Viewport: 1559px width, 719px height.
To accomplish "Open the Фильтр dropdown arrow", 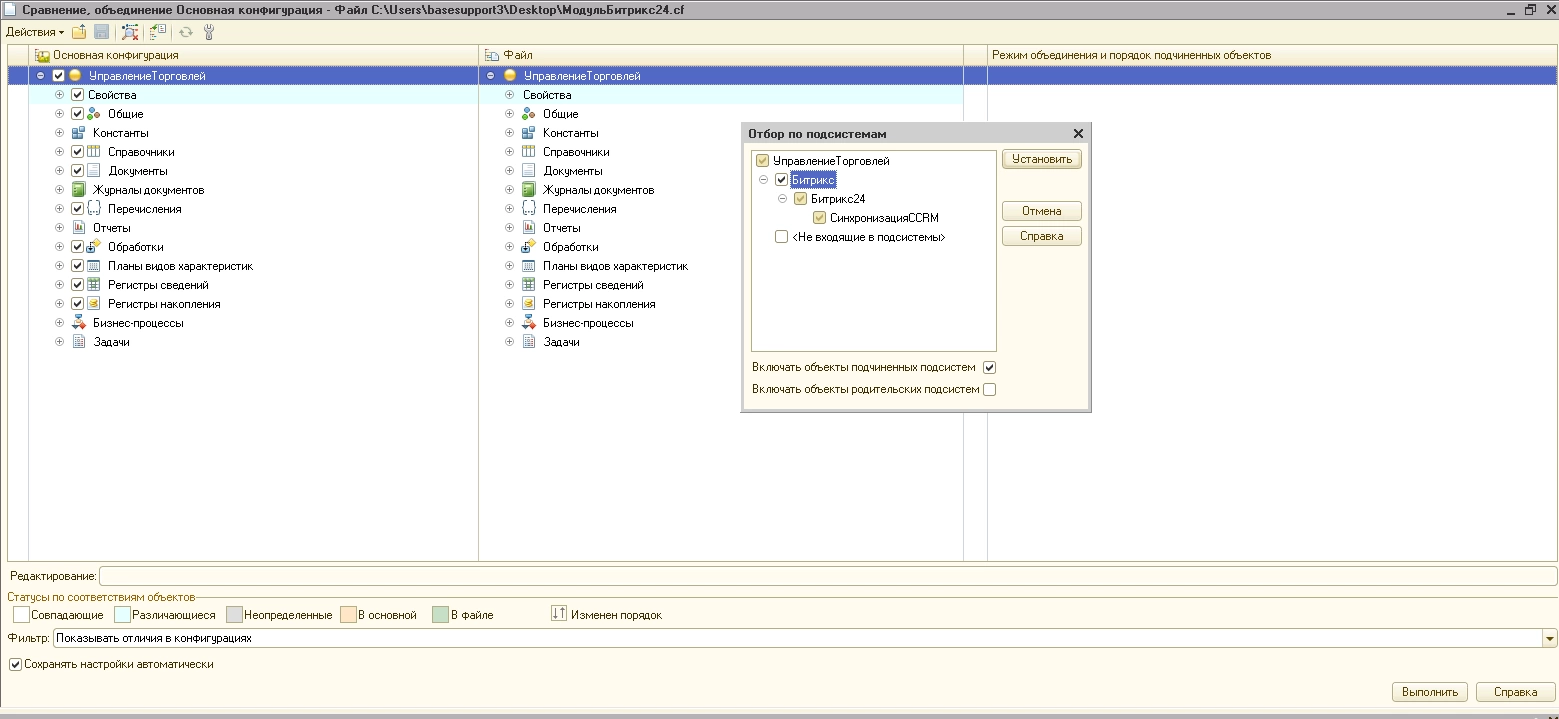I will pos(1550,638).
